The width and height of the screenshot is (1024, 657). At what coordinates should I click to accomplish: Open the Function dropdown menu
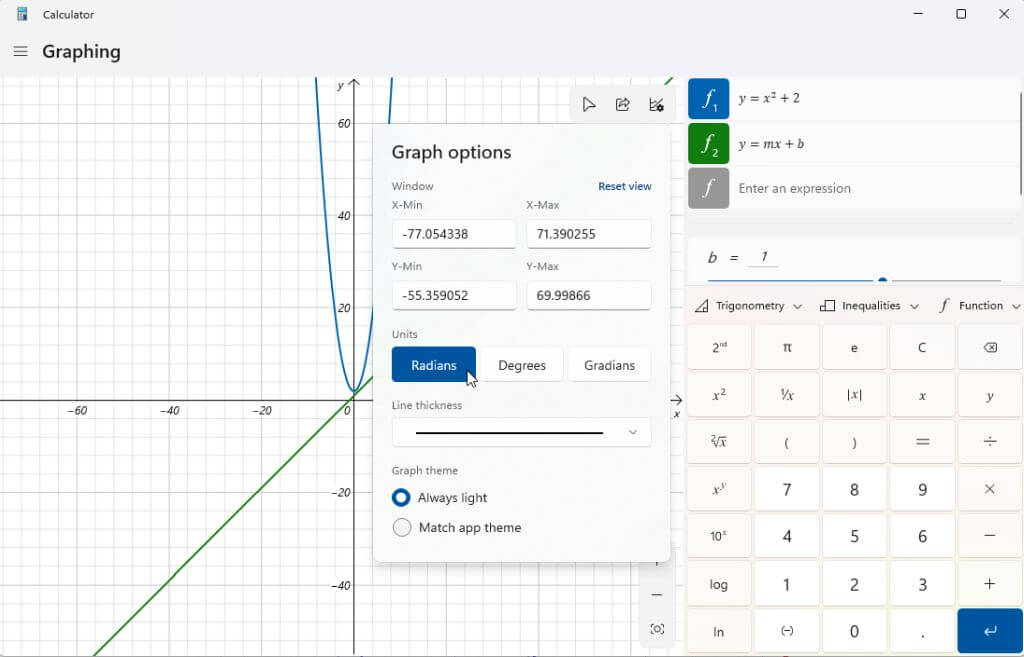click(x=979, y=306)
